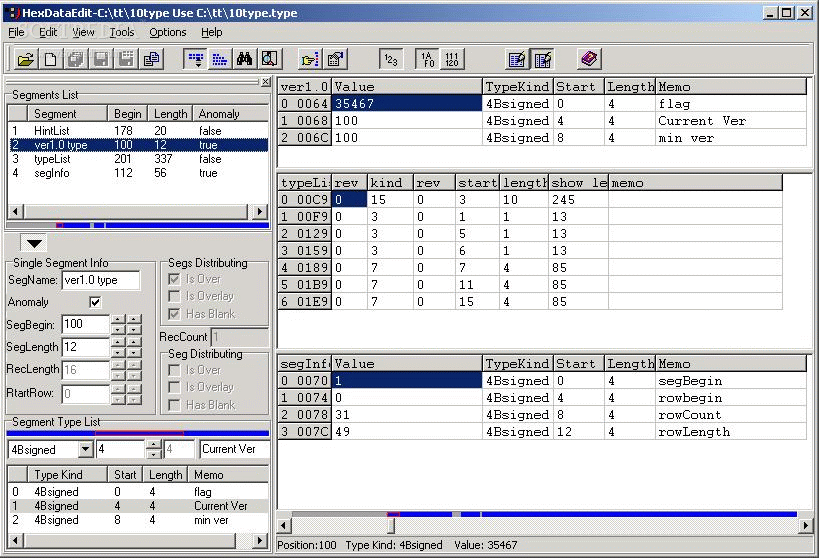Click left scroll arrow of Type Kind list
Image resolution: width=819 pixels, height=558 pixels.
(15, 540)
